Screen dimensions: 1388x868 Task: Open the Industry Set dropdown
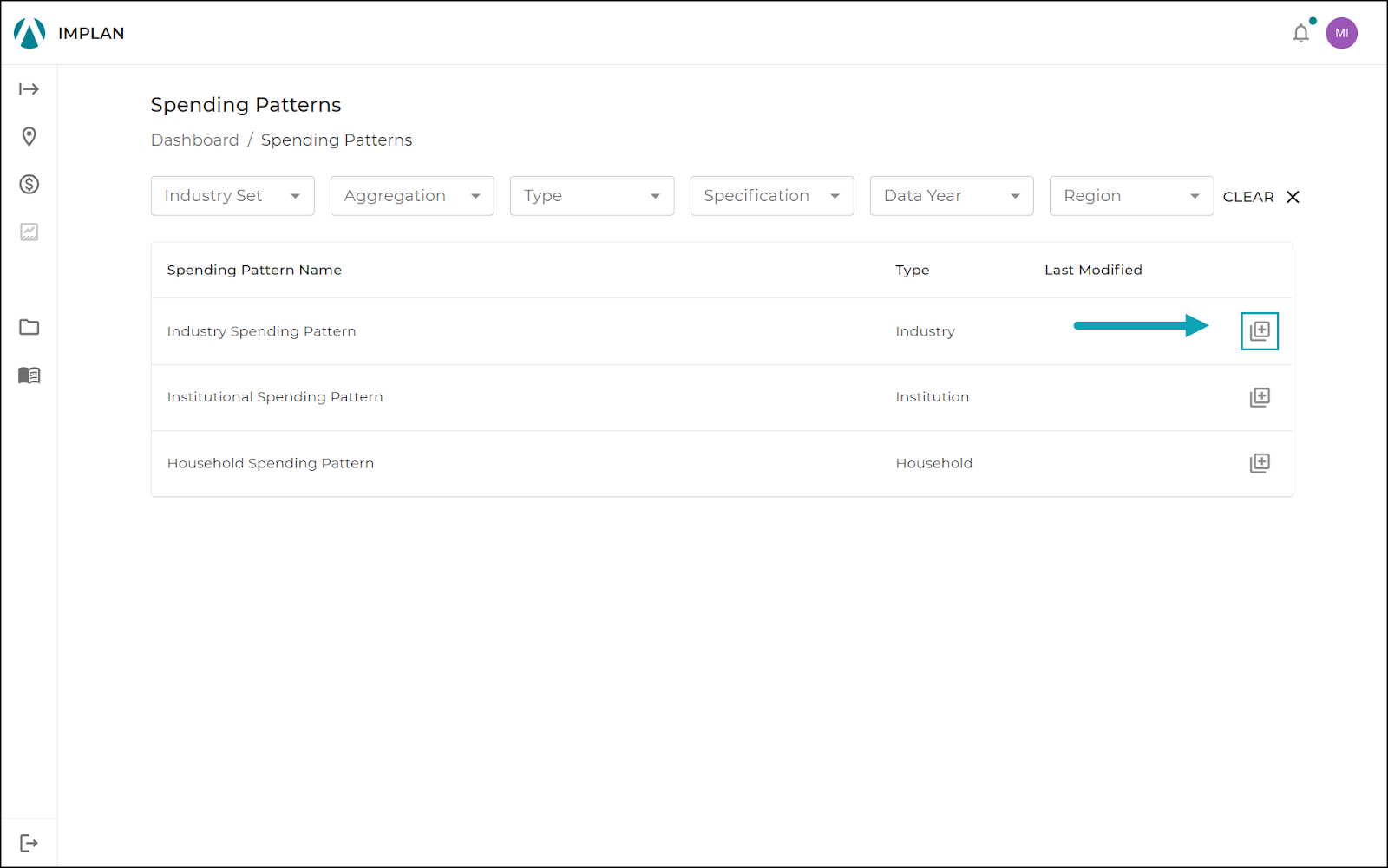click(x=232, y=195)
